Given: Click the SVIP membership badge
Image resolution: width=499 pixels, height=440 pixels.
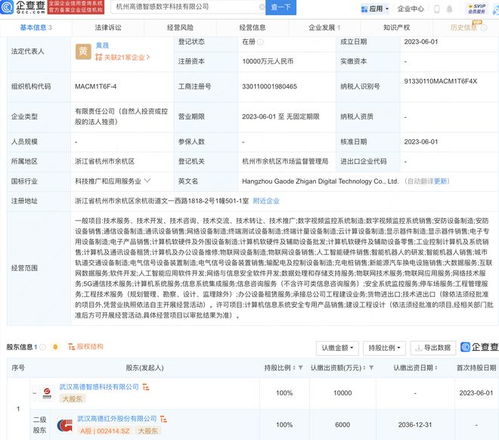Looking at the screenshot, I should coord(477,9).
